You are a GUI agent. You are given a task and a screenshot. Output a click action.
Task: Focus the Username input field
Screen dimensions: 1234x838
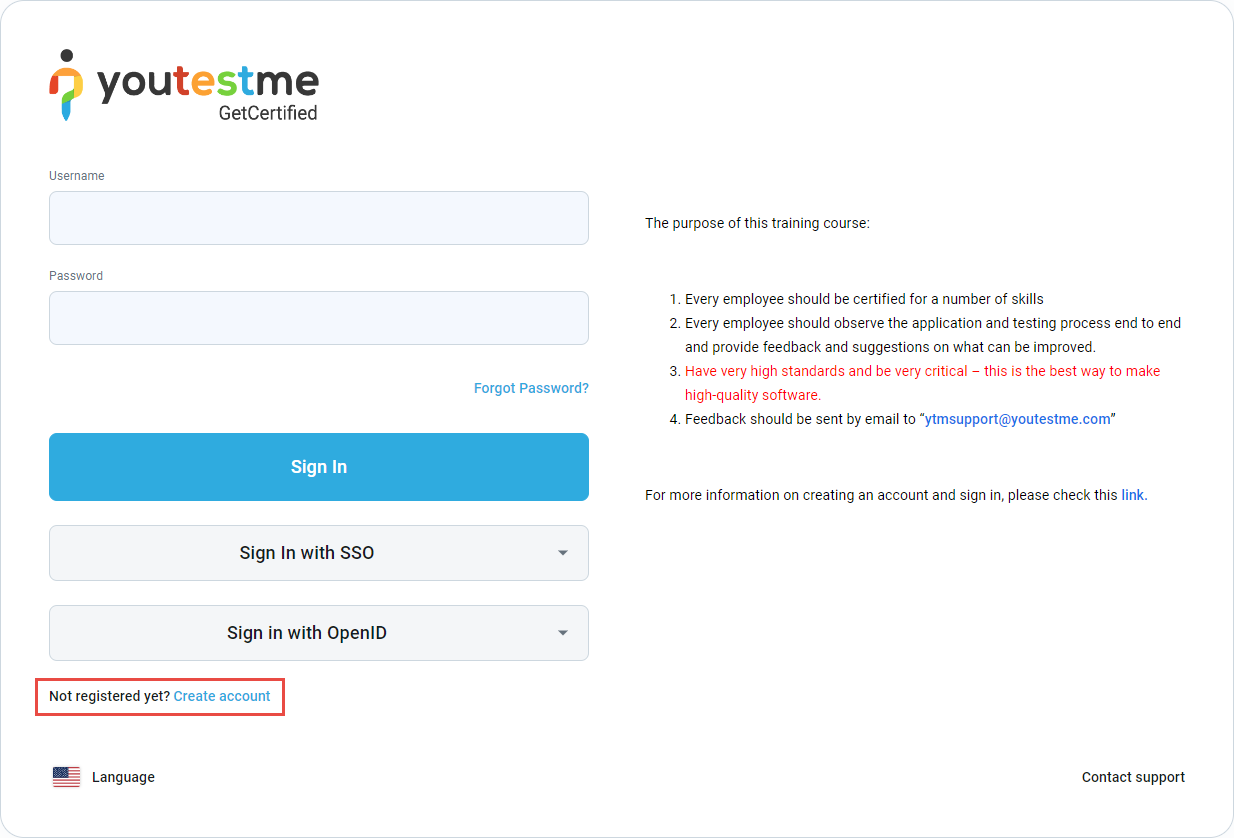coord(319,218)
